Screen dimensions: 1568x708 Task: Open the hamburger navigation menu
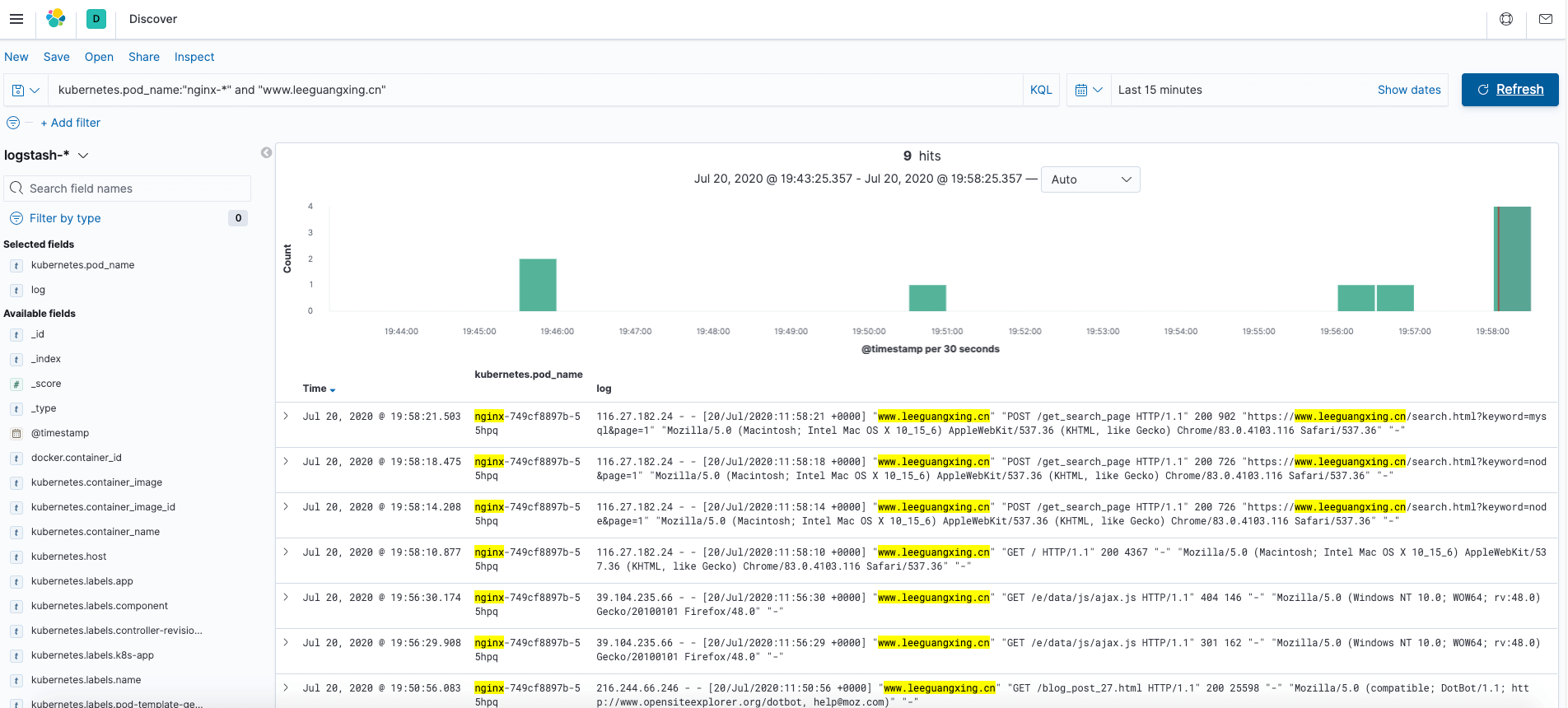point(16,19)
